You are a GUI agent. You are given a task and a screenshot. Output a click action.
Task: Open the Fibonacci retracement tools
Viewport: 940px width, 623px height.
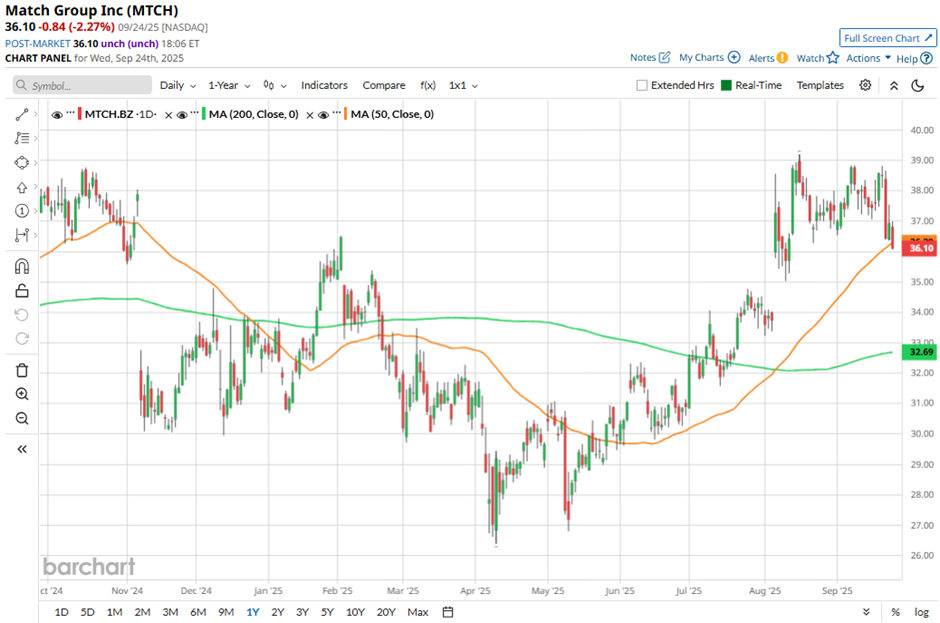[x=22, y=139]
